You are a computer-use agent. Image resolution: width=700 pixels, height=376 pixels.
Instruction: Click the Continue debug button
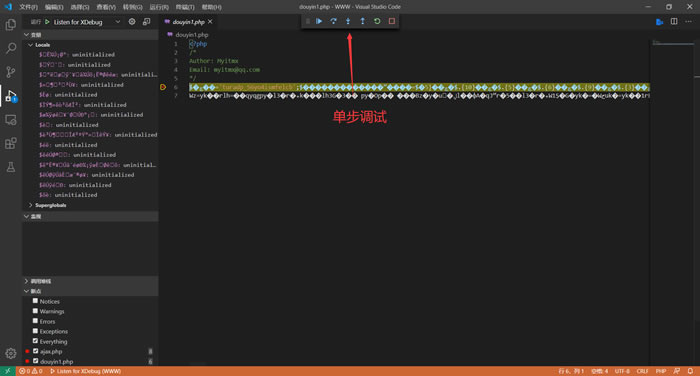coord(319,21)
